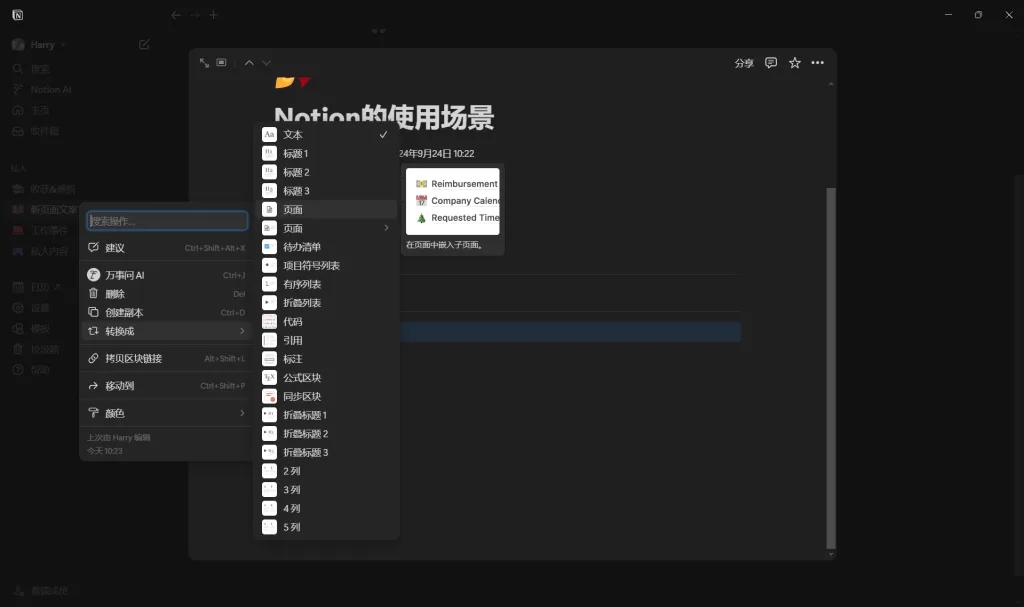Split block into 5 列

click(x=325, y=527)
